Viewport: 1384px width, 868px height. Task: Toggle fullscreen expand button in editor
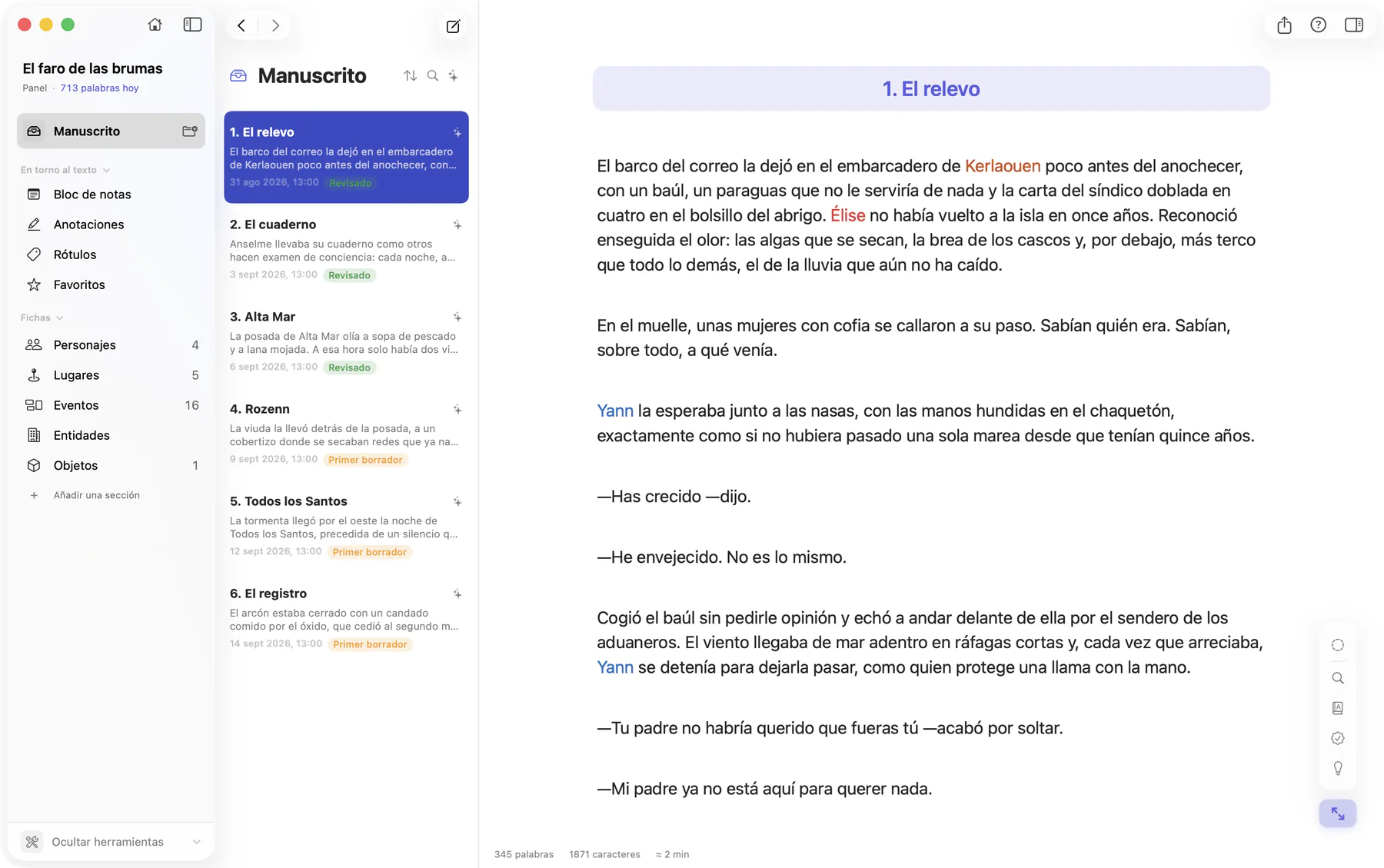pyautogui.click(x=1338, y=813)
